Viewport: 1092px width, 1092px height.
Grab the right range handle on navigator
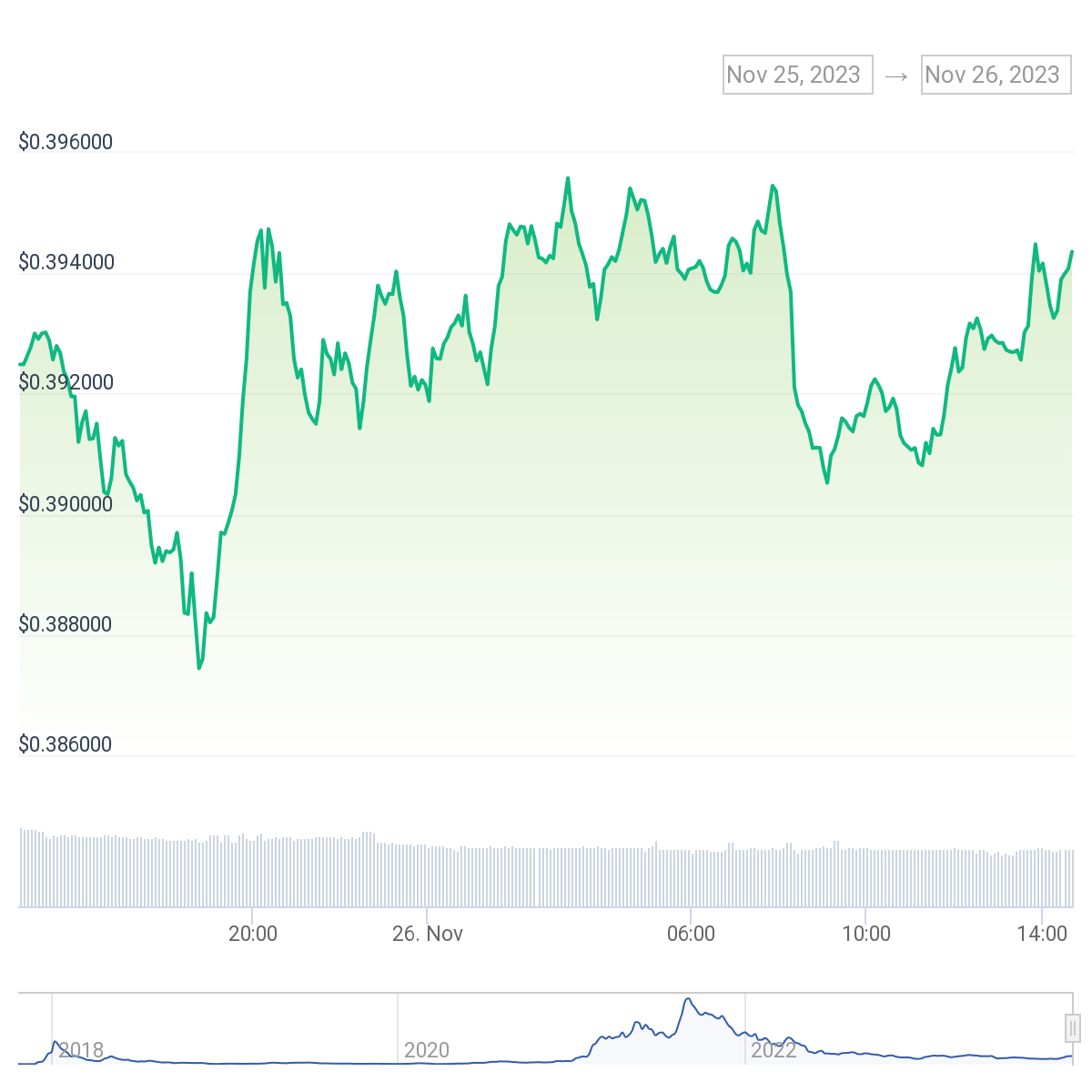[1073, 1028]
